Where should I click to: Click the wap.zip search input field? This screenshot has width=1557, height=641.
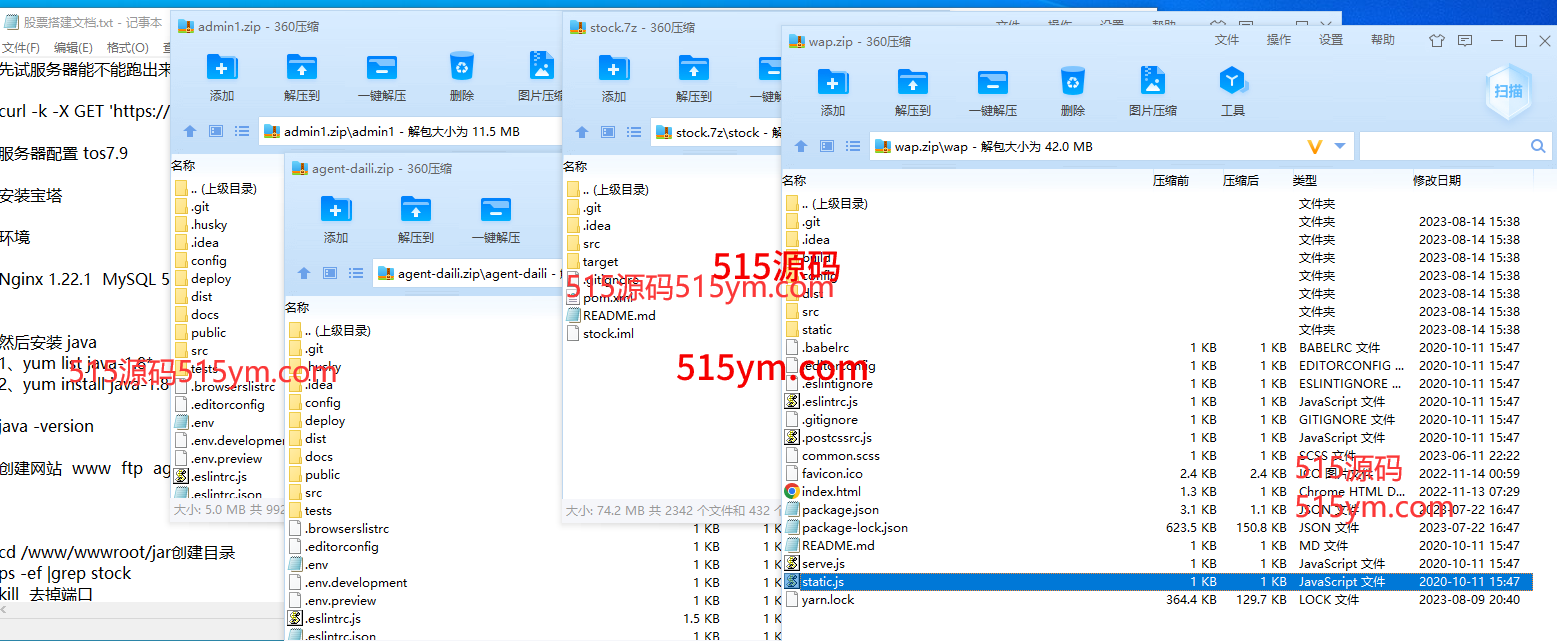(x=1442, y=147)
